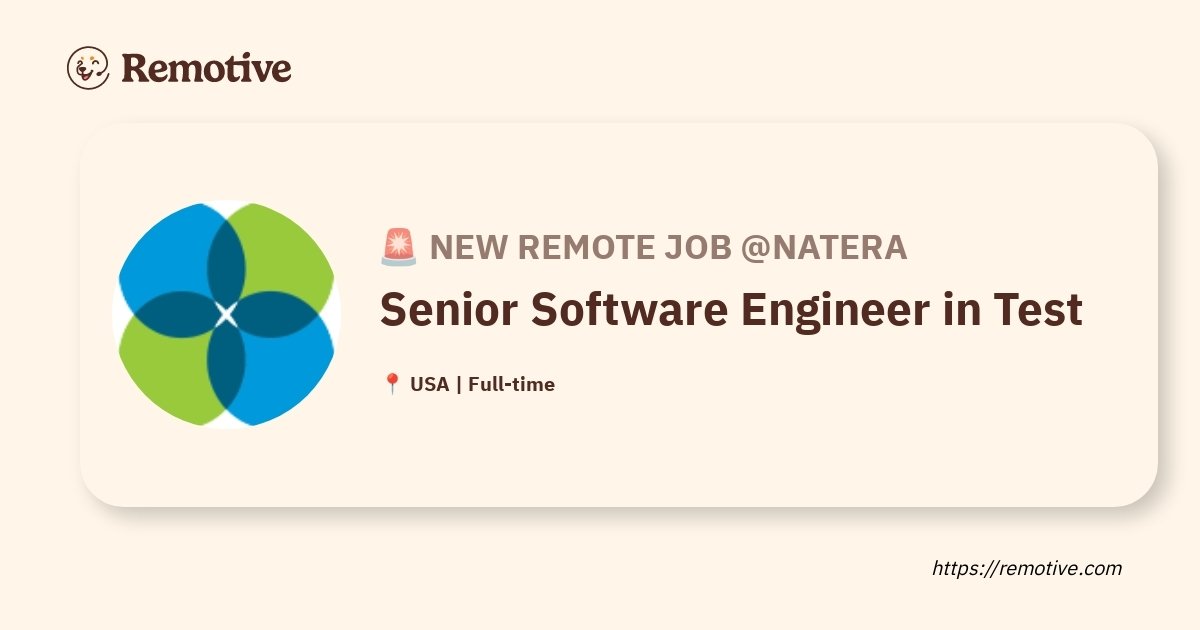Click the white X center of Natera logo

click(x=226, y=315)
